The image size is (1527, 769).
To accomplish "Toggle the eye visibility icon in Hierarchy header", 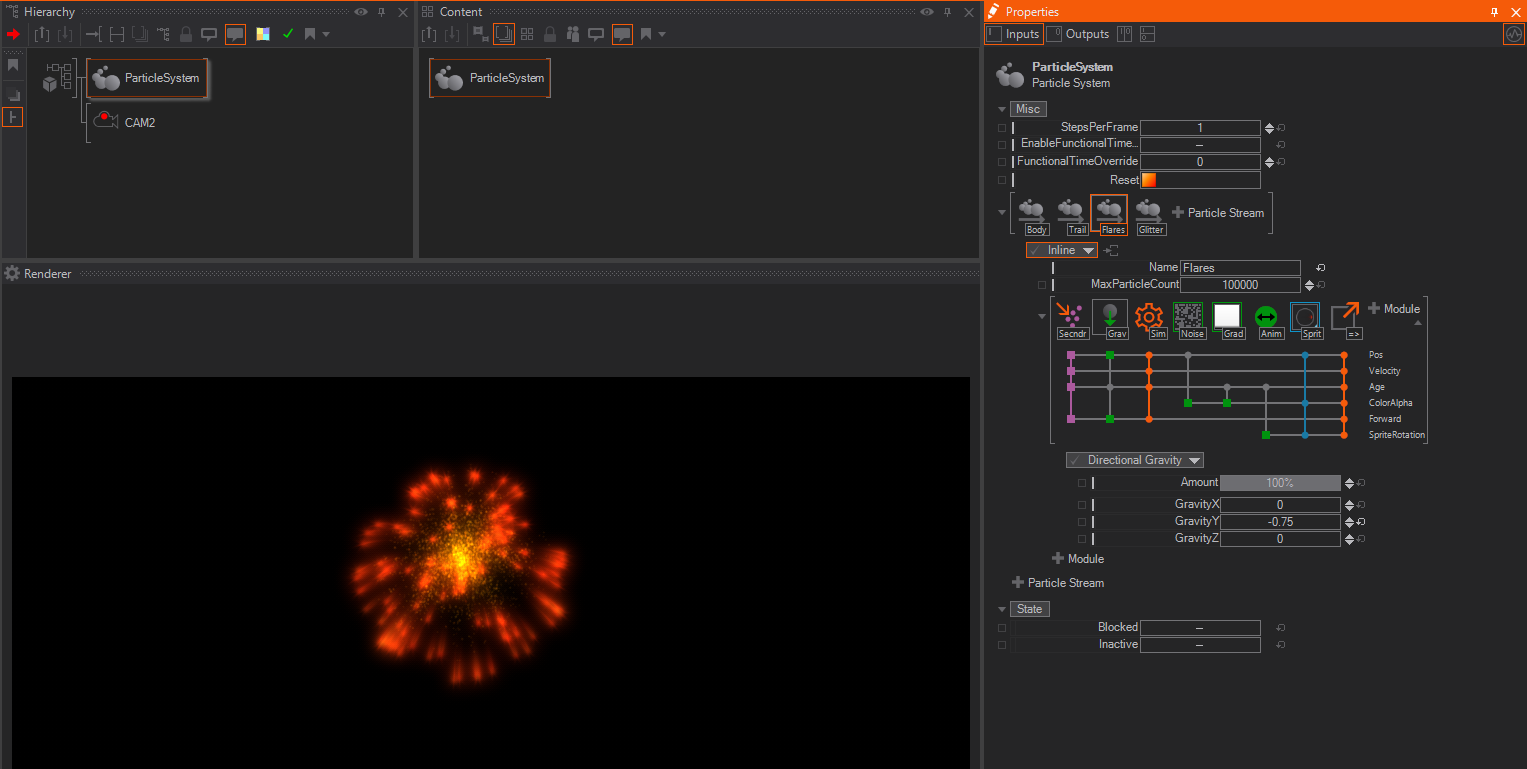I will click(x=360, y=12).
